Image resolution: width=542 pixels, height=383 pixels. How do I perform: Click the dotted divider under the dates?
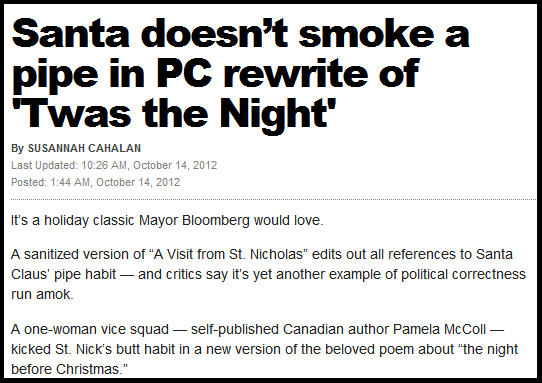point(273,199)
